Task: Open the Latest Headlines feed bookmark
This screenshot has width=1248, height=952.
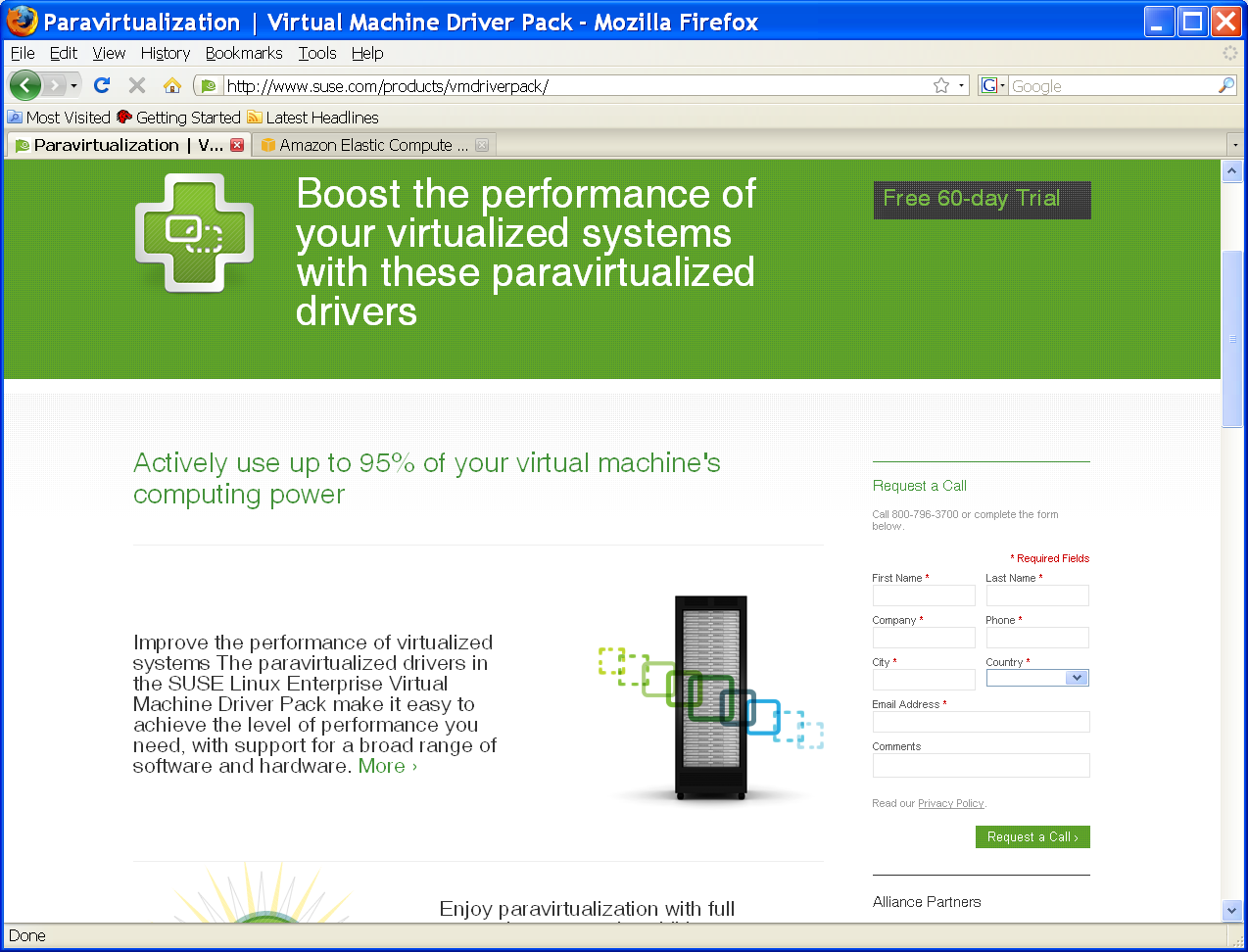Action: (312, 118)
